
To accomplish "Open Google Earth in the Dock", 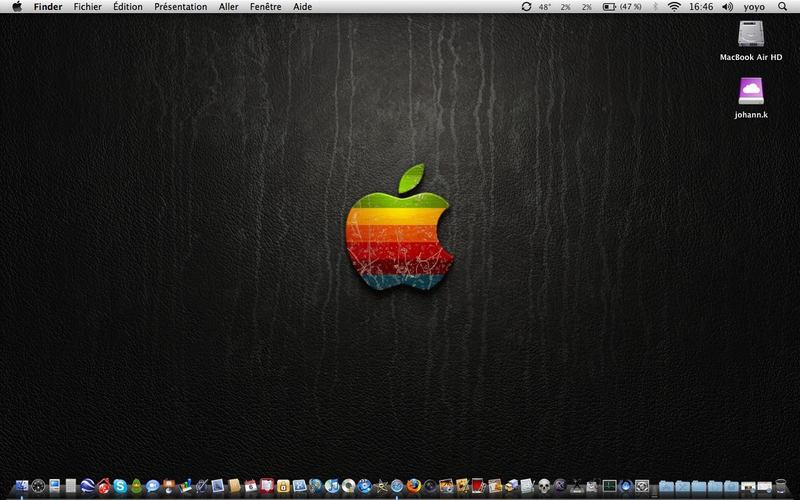I will coord(87,486).
